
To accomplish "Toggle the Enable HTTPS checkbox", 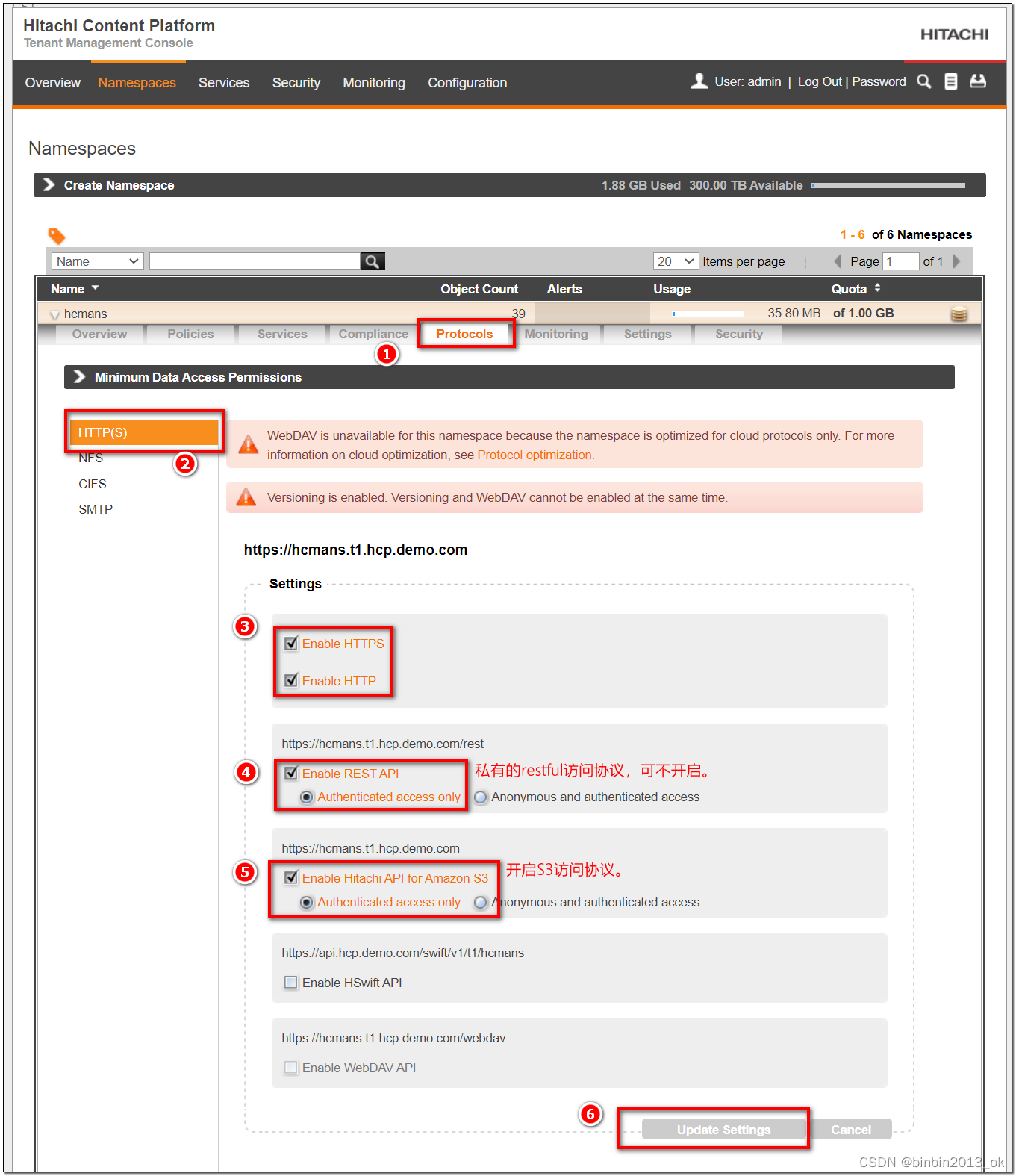I will (x=291, y=643).
